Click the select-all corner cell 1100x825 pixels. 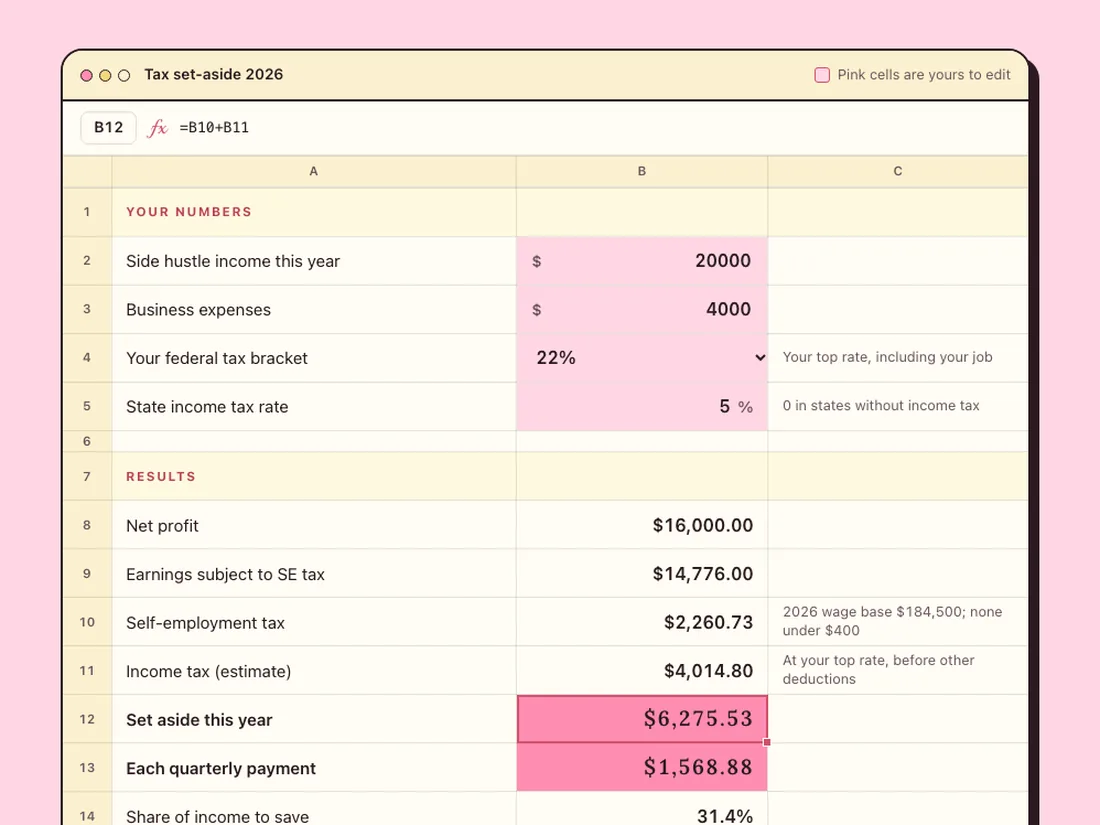tap(87, 171)
